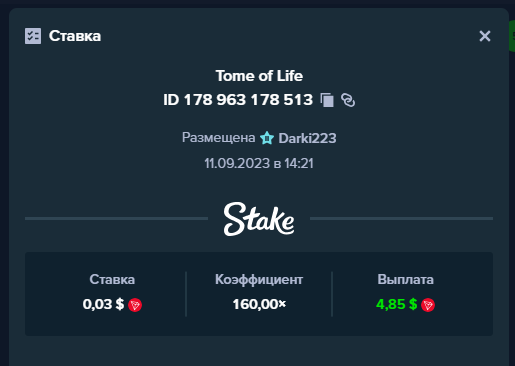This screenshot has height=366, width=515.
Task: Click the green 4,85 $ payout amount
Action: [x=396, y=304]
